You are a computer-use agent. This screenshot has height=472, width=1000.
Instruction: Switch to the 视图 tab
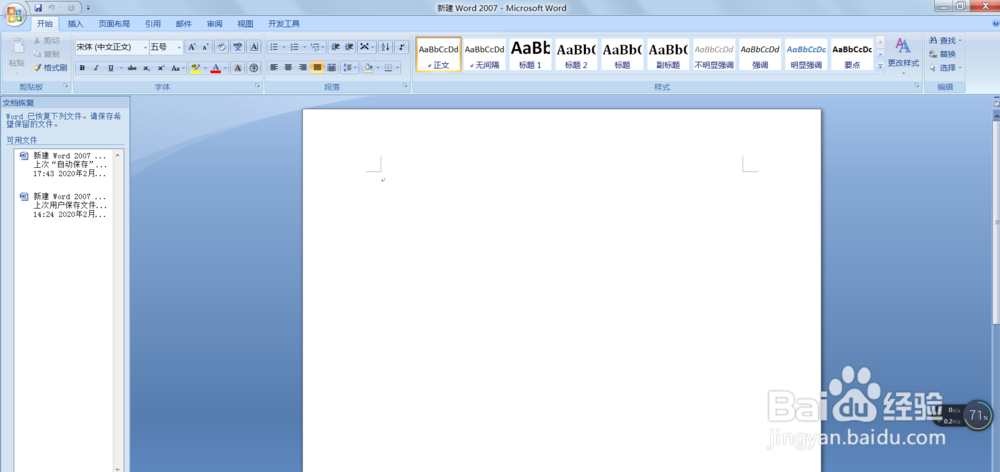[x=245, y=24]
